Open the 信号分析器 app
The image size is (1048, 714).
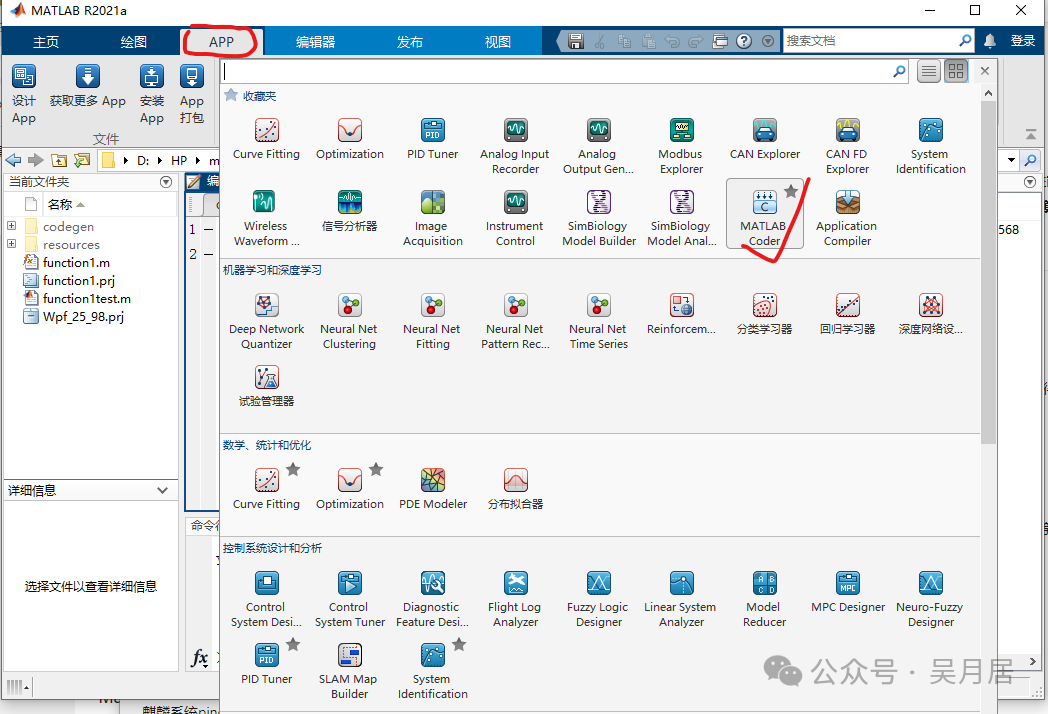350,211
